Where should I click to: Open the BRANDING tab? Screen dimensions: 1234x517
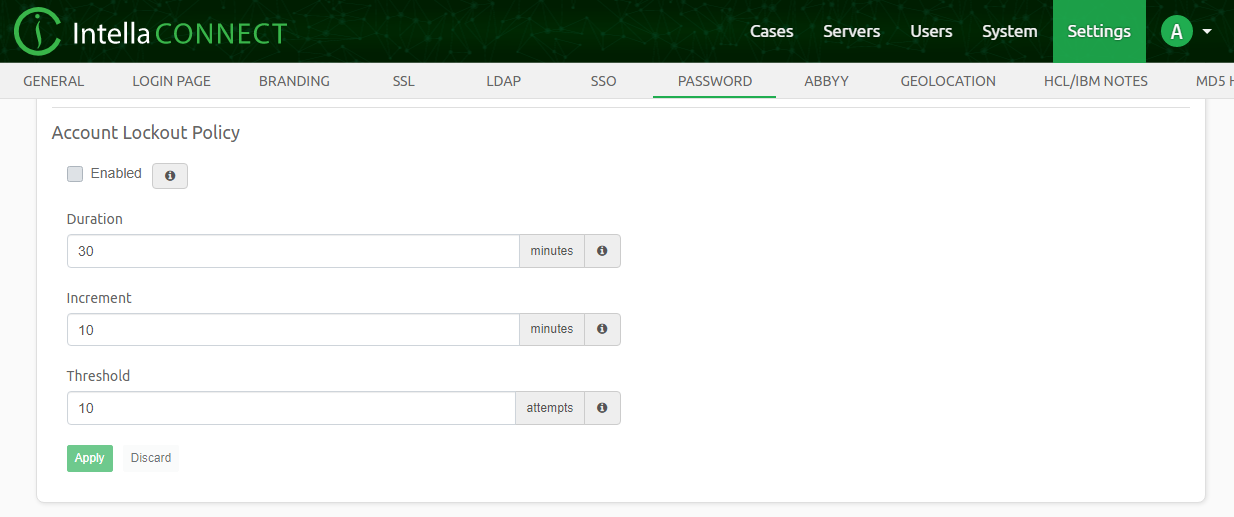294,81
